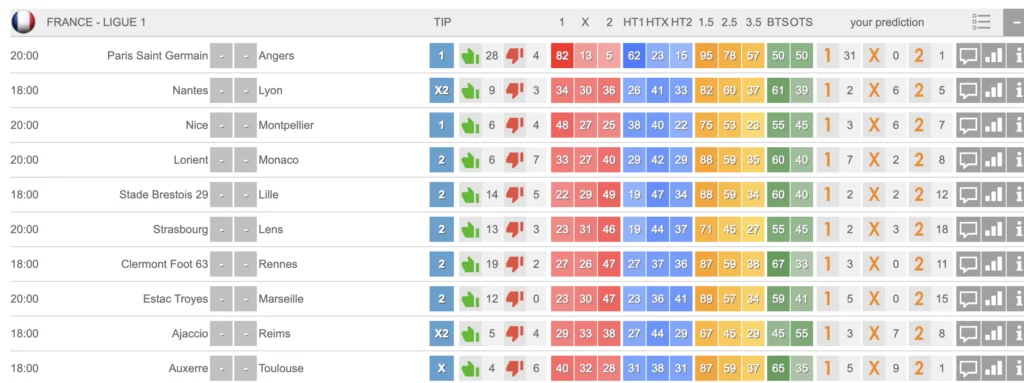
Task: Click thumbs up for Strasbourg vs Lens
Action: pos(470,229)
